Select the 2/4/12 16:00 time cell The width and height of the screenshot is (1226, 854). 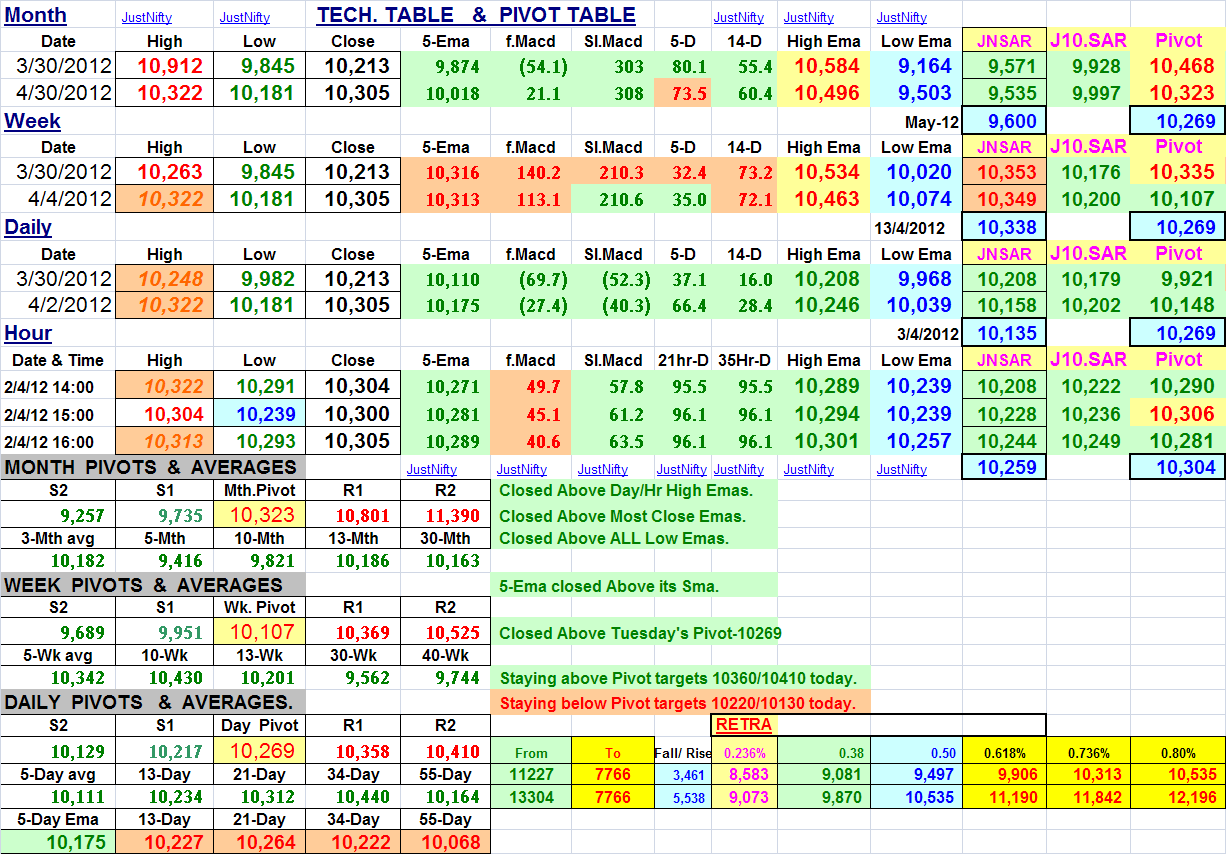tap(58, 440)
